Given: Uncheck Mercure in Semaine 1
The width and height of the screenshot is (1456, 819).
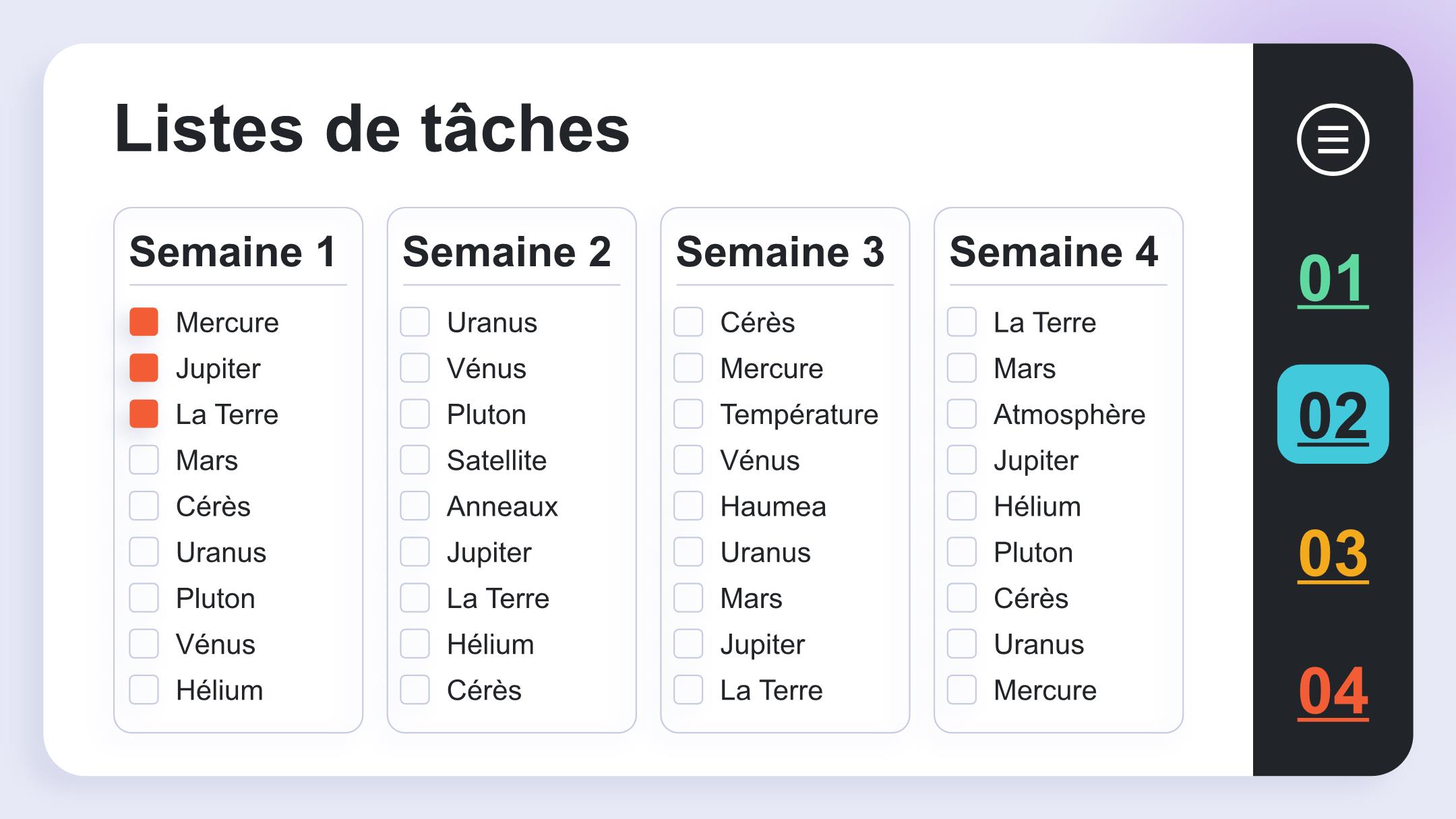Looking at the screenshot, I should tap(144, 322).
